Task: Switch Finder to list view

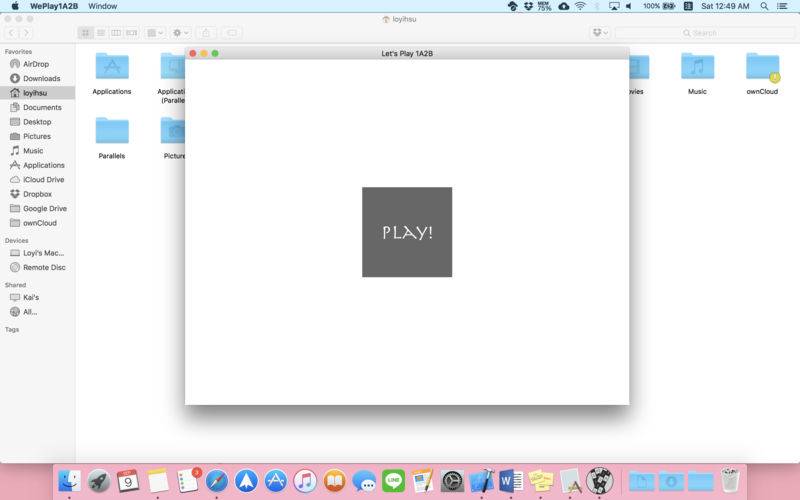Action: (x=101, y=33)
